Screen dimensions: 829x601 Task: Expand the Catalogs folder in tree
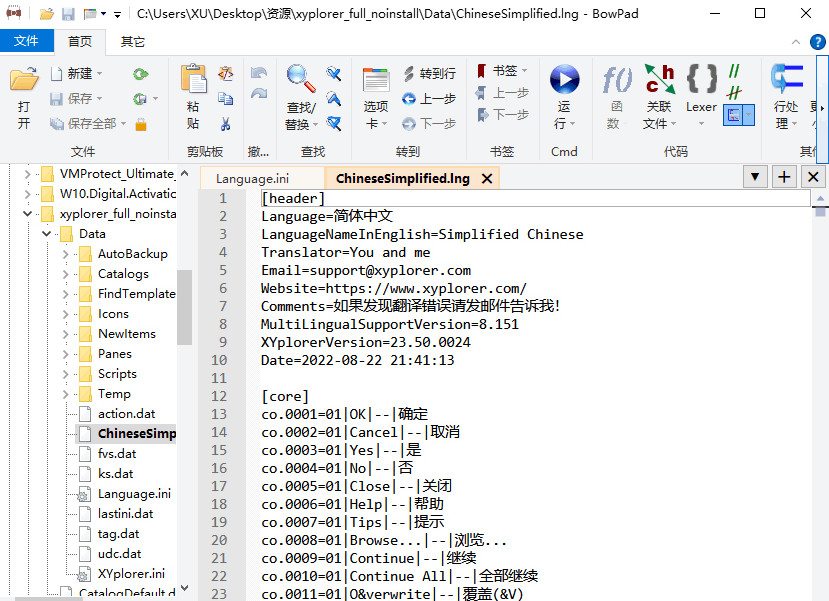(65, 274)
